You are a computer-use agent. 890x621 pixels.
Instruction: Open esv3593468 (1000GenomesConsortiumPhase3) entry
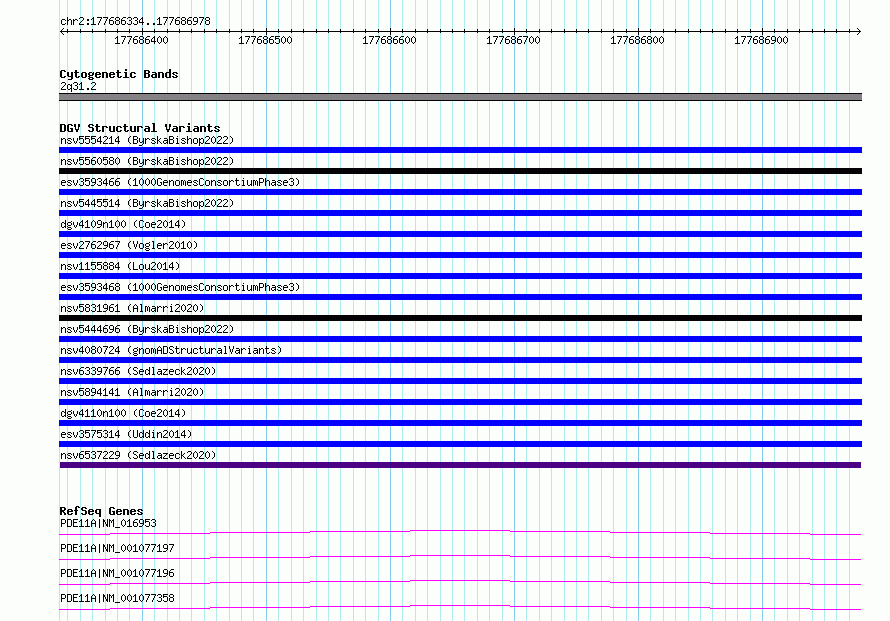[x=180, y=287]
